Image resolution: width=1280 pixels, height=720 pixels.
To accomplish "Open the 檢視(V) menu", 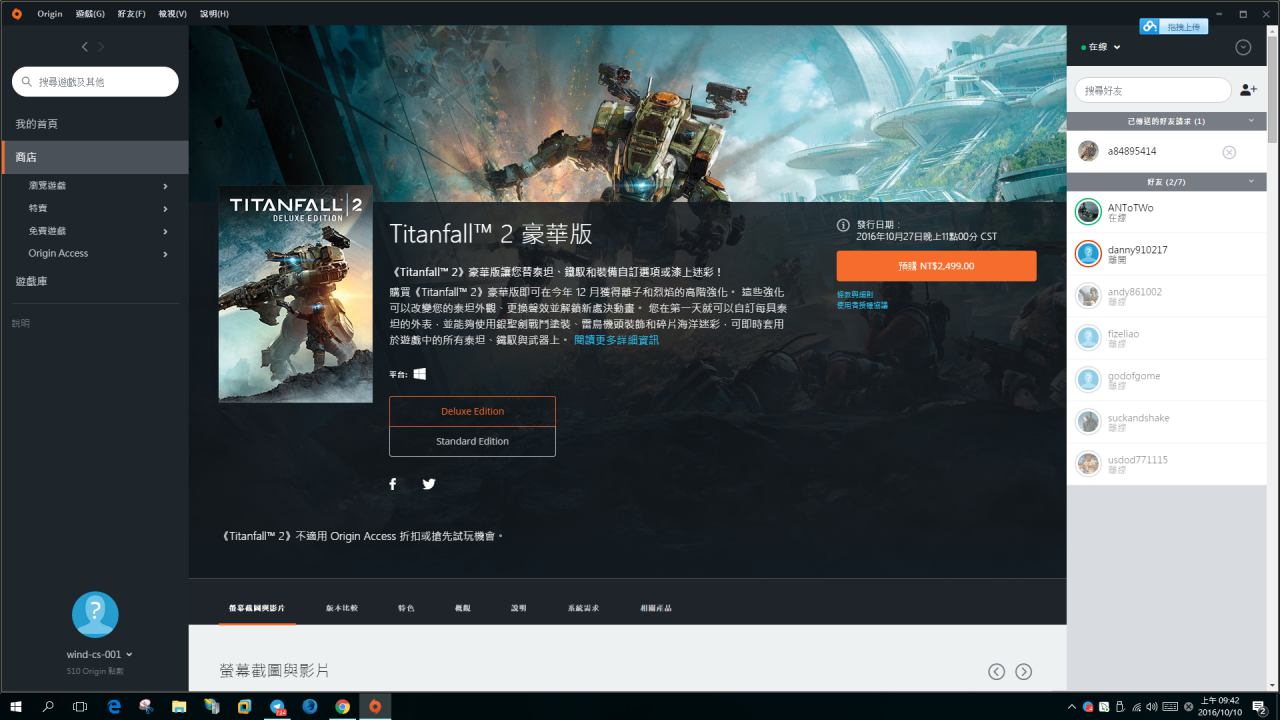I will click(172, 14).
